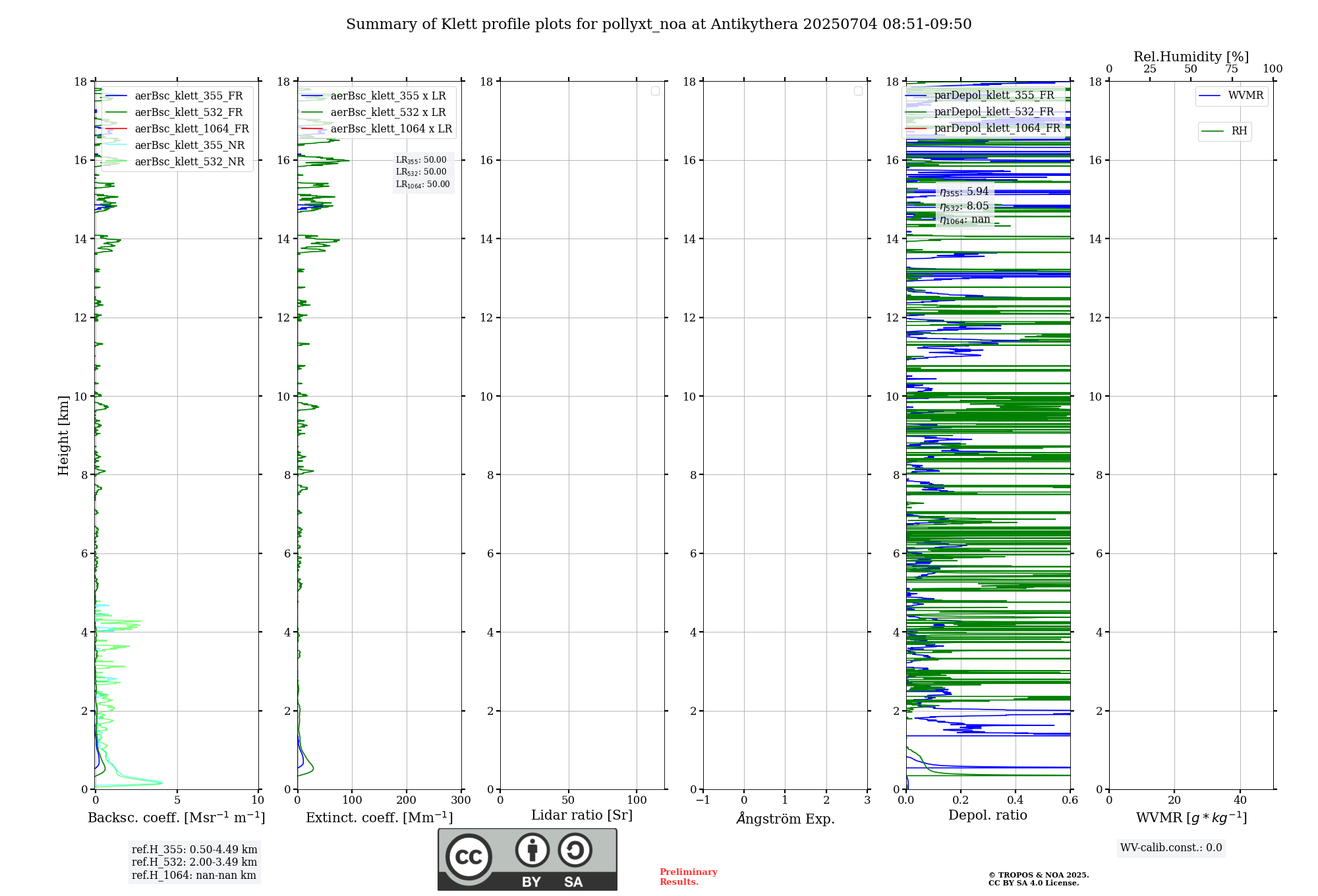The width and height of the screenshot is (1318, 896).
Task: Click the Lidar ratio [Sr] axis label
Action: (582, 816)
